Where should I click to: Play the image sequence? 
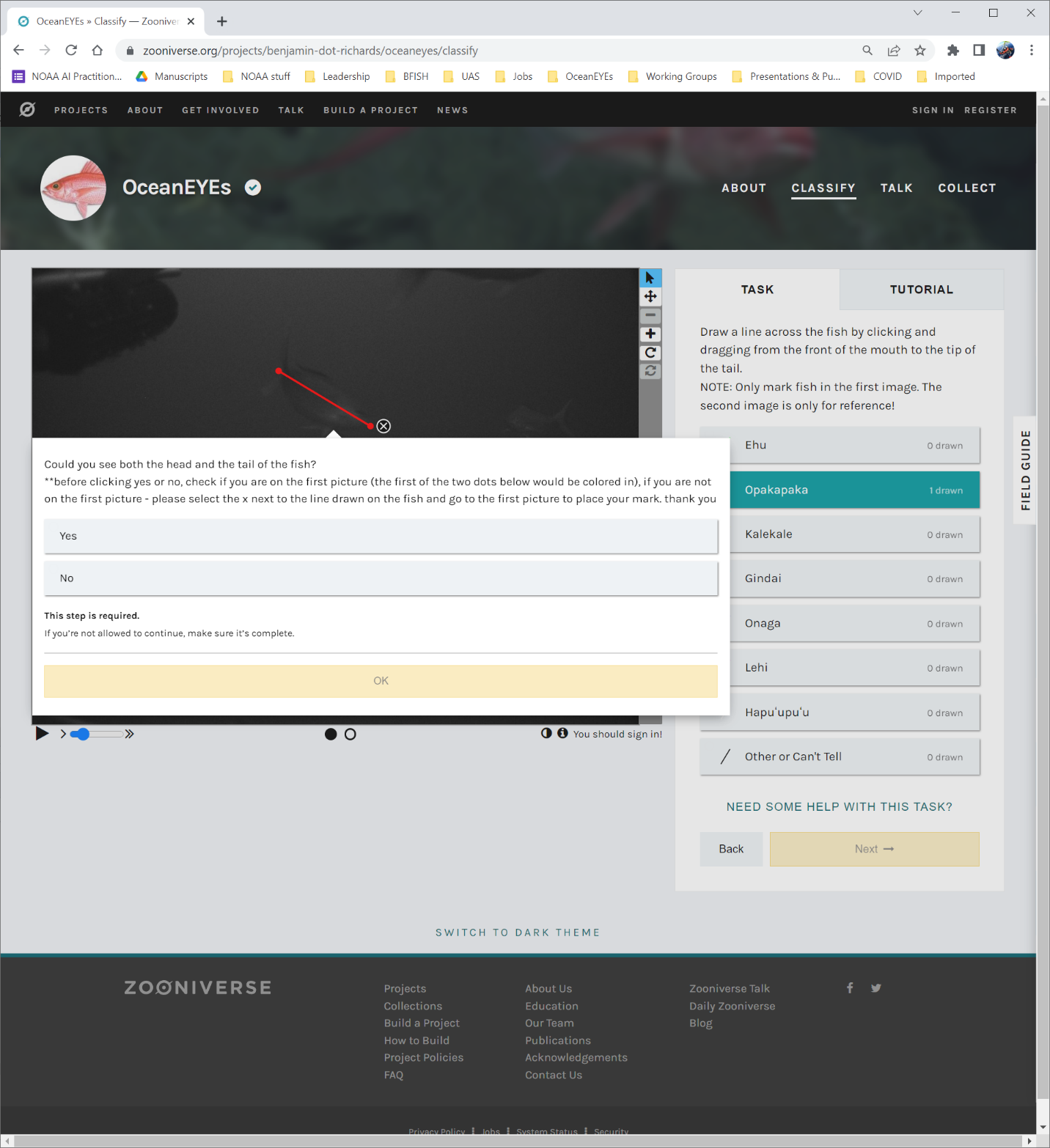pos(42,734)
